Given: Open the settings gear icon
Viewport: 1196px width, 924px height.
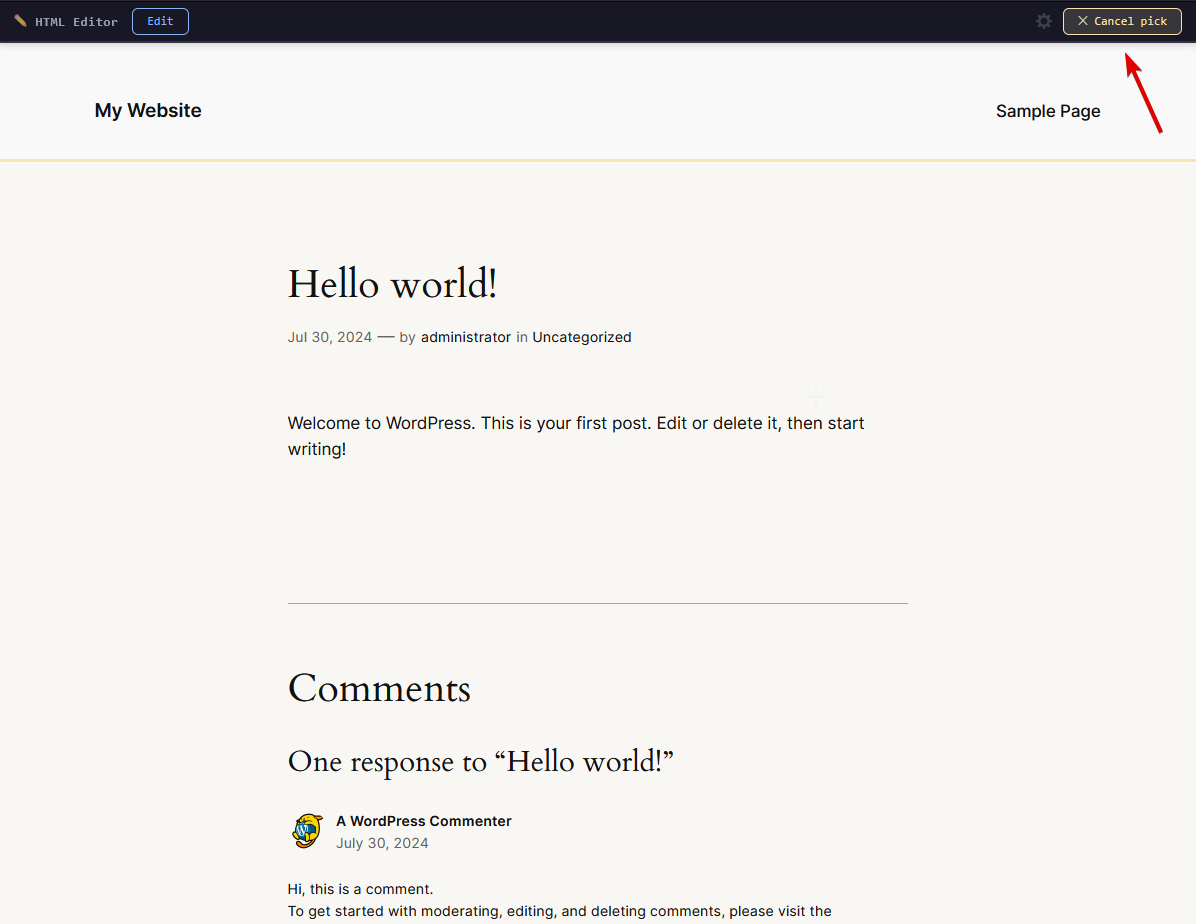Looking at the screenshot, I should (1044, 21).
